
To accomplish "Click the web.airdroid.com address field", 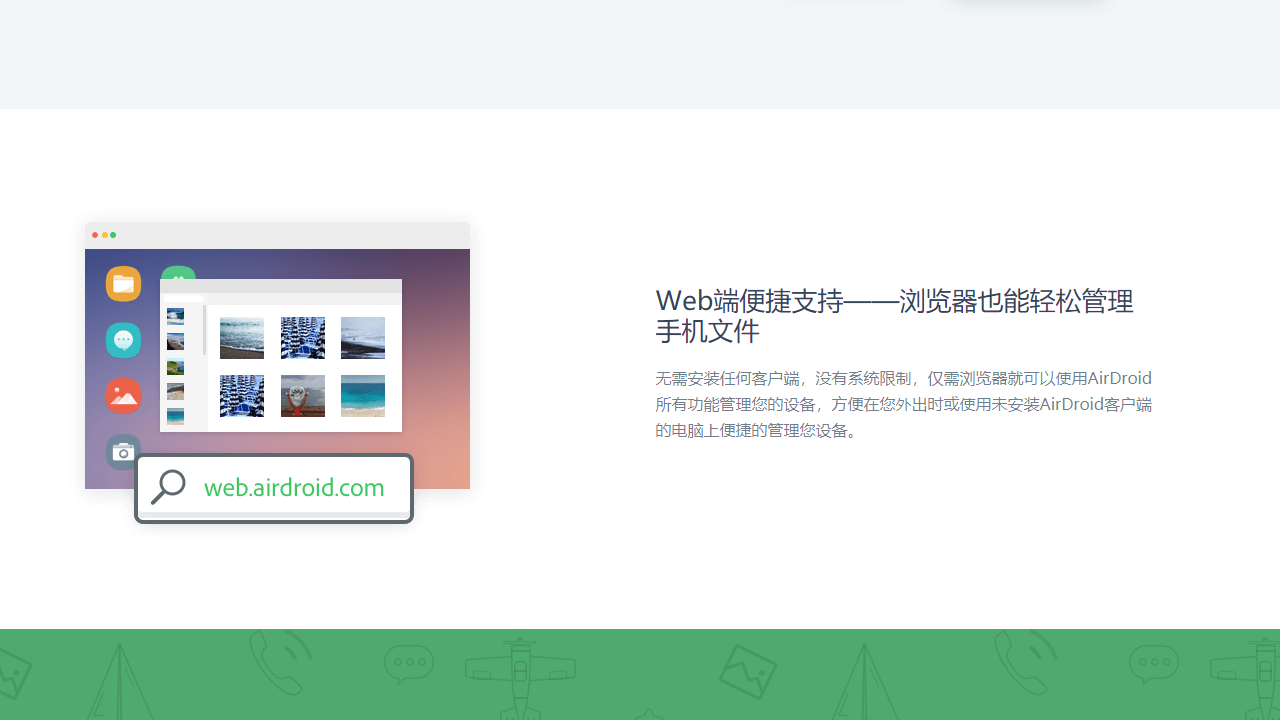I will (x=294, y=488).
